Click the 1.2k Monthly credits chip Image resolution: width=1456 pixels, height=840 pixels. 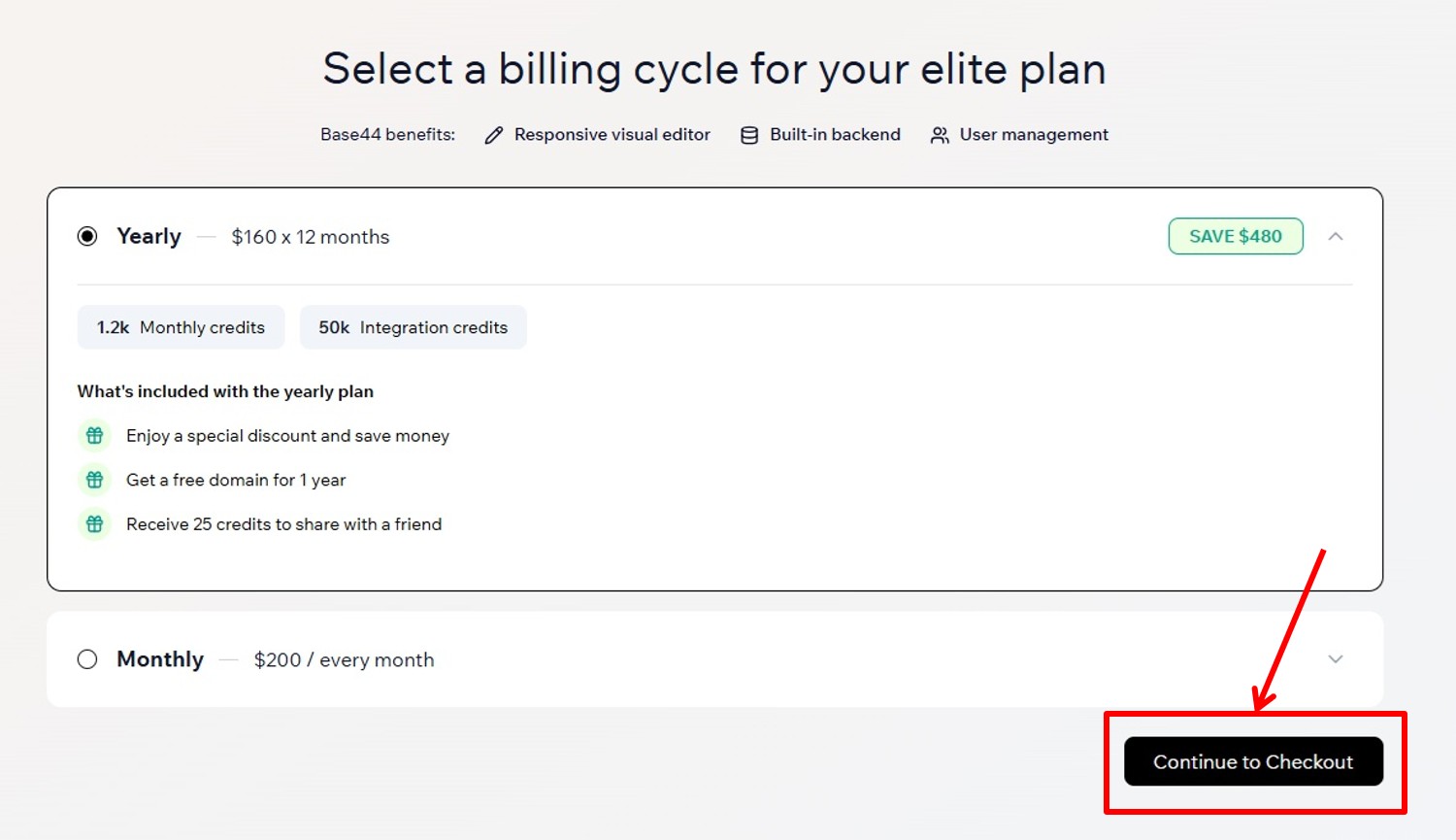pyautogui.click(x=181, y=327)
